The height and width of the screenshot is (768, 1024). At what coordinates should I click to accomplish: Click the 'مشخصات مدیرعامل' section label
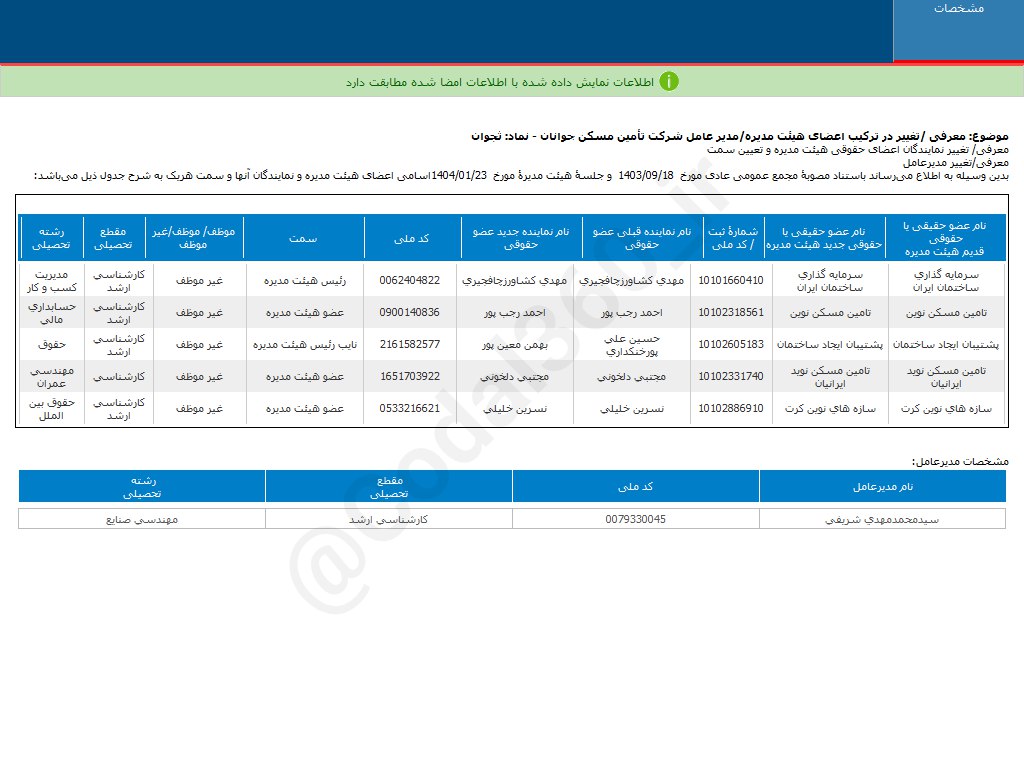[960, 462]
